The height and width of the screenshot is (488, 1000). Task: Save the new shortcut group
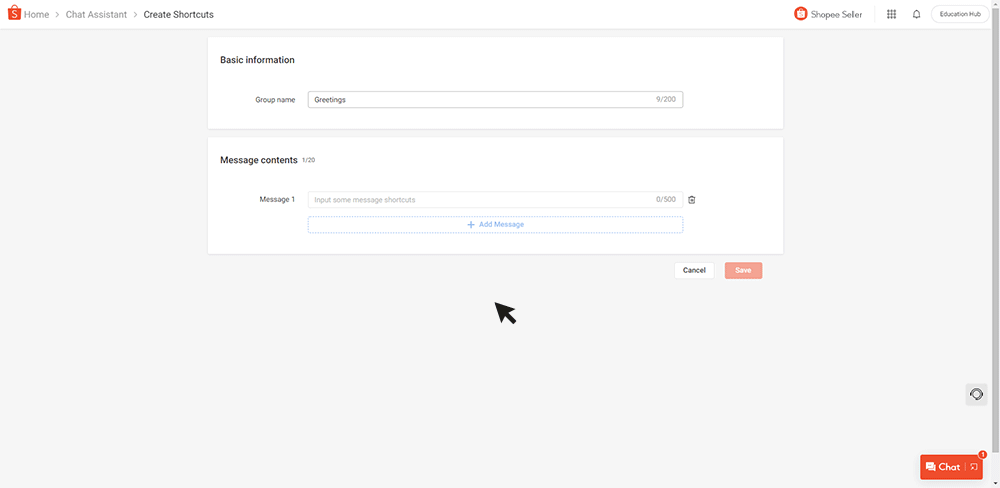[x=743, y=270]
